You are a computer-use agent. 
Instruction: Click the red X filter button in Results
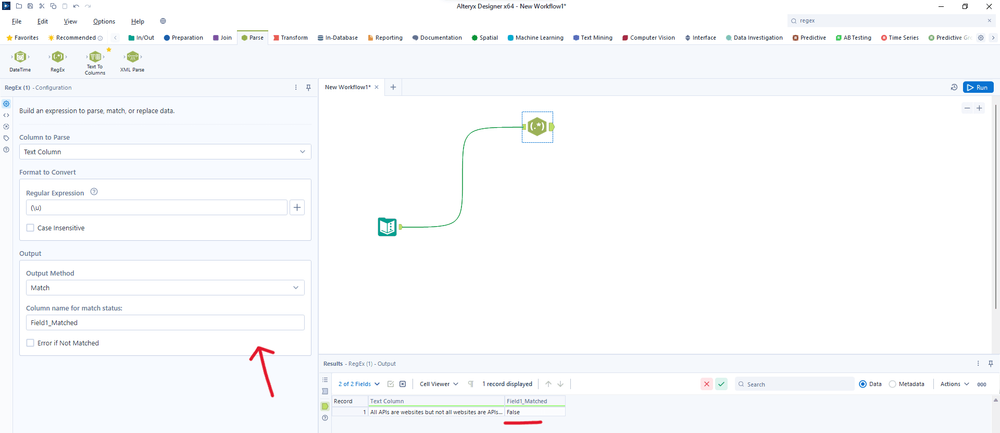[706, 384]
